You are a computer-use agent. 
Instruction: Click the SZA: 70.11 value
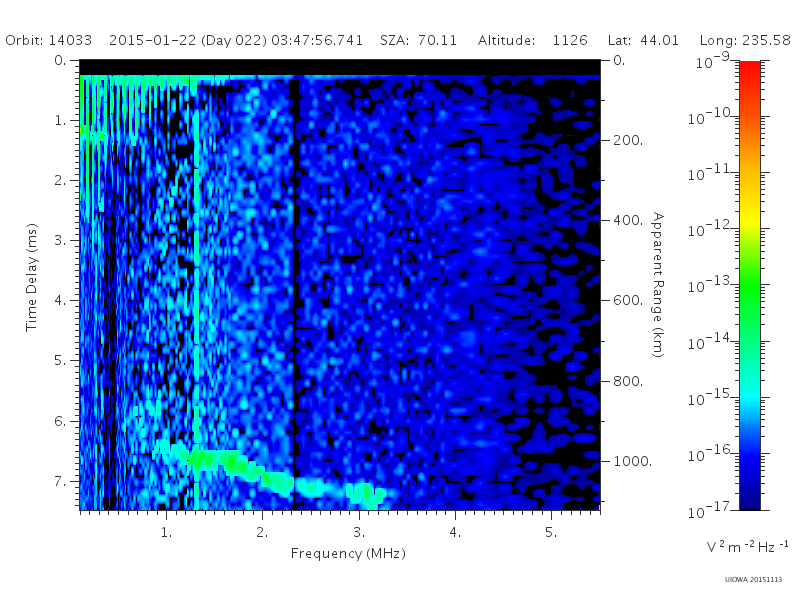click(x=418, y=40)
